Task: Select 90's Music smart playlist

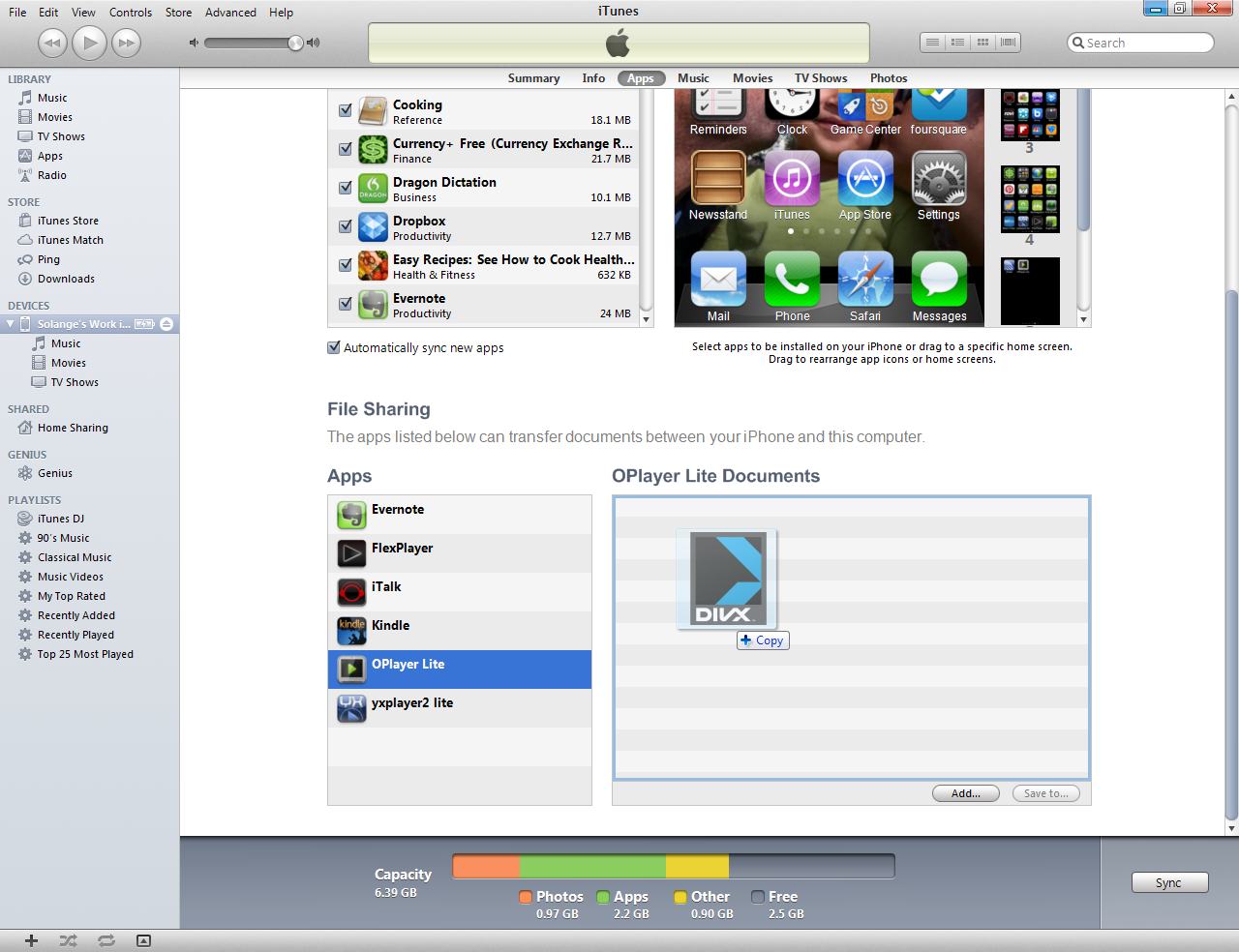Action: 63,538
